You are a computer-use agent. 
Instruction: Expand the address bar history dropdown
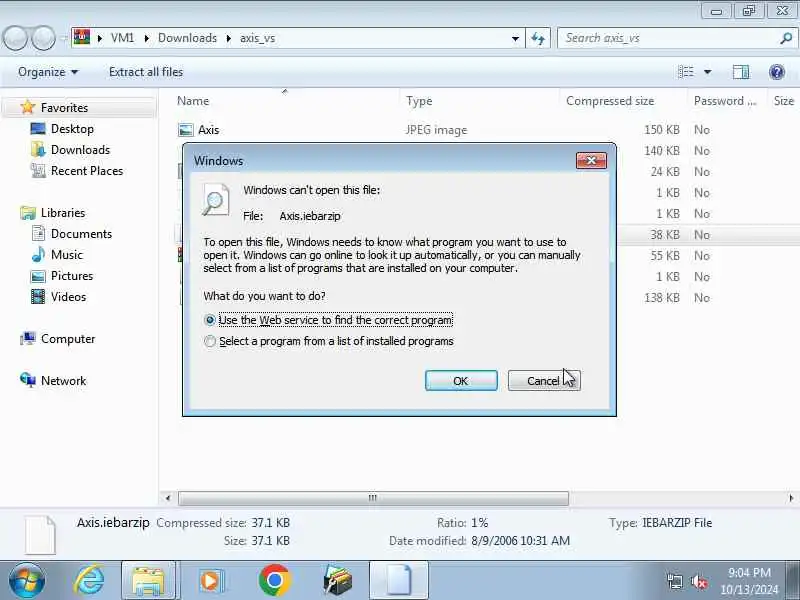pos(515,38)
